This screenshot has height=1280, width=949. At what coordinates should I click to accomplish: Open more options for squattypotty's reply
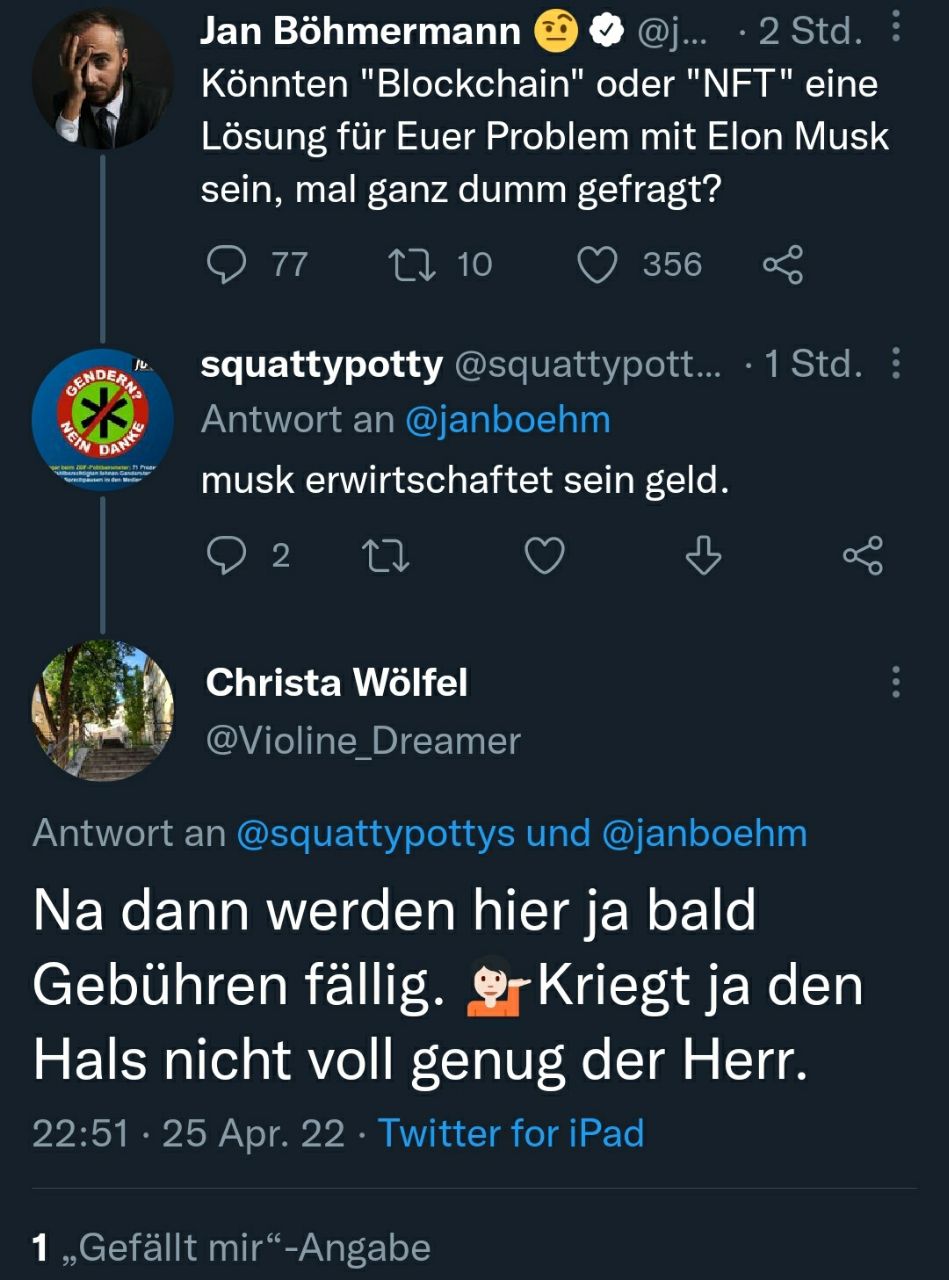pos(895,363)
